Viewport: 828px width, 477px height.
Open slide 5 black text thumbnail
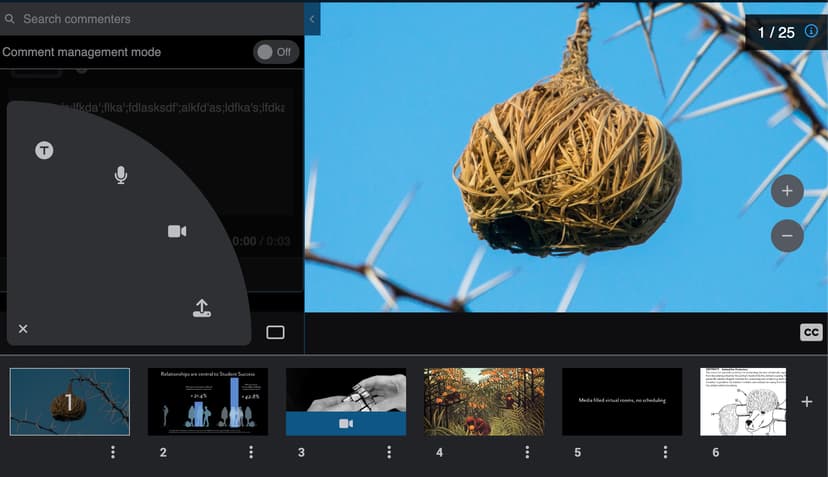[622, 402]
